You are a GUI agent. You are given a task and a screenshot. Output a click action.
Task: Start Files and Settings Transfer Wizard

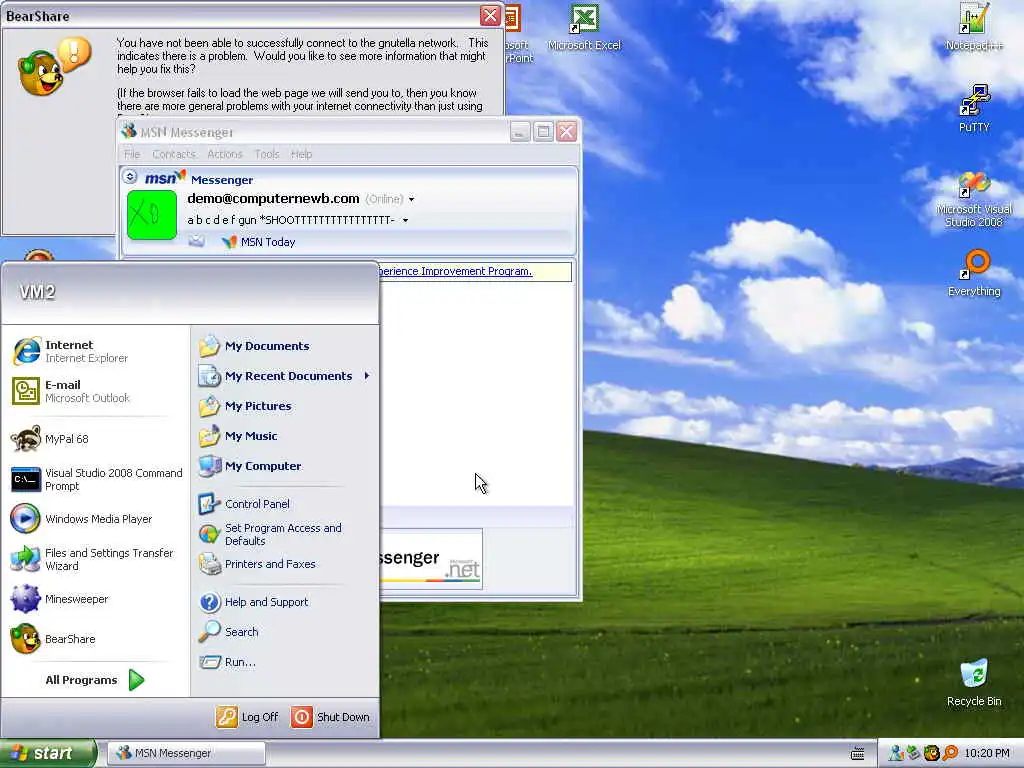pyautogui.click(x=95, y=559)
